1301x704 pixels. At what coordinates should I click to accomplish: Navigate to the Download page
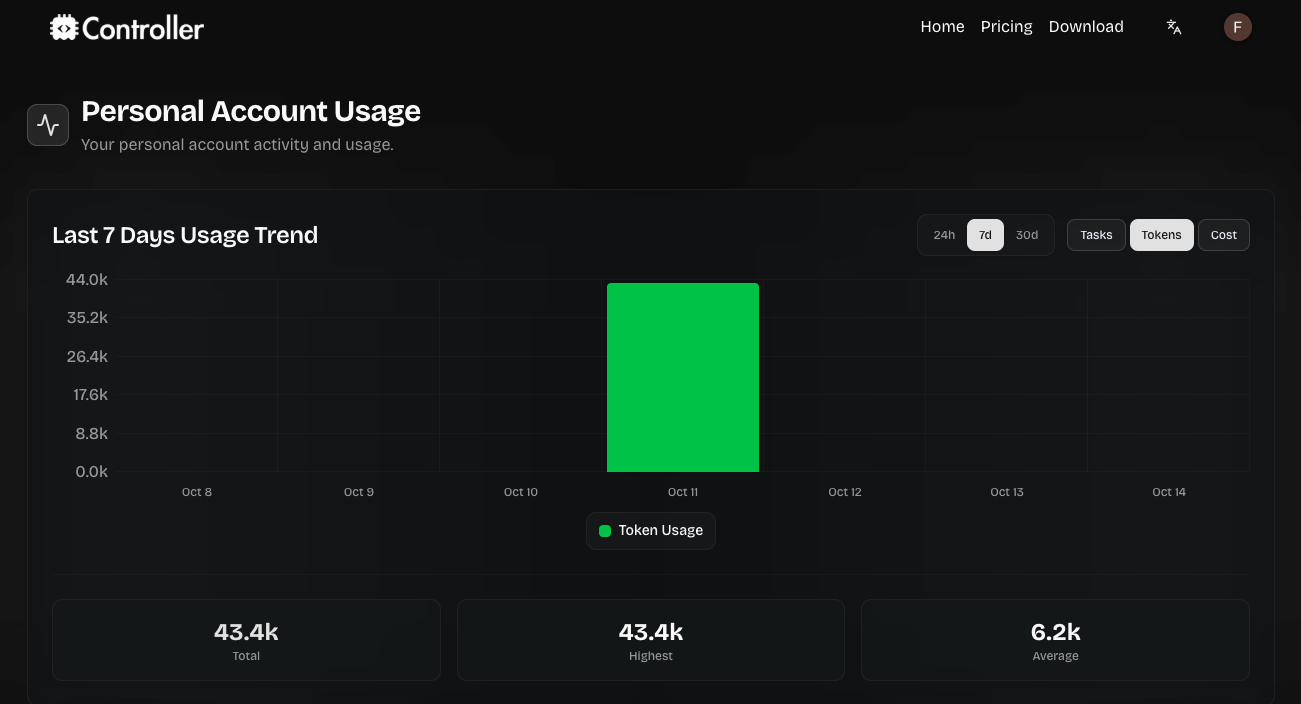pyautogui.click(x=1086, y=27)
